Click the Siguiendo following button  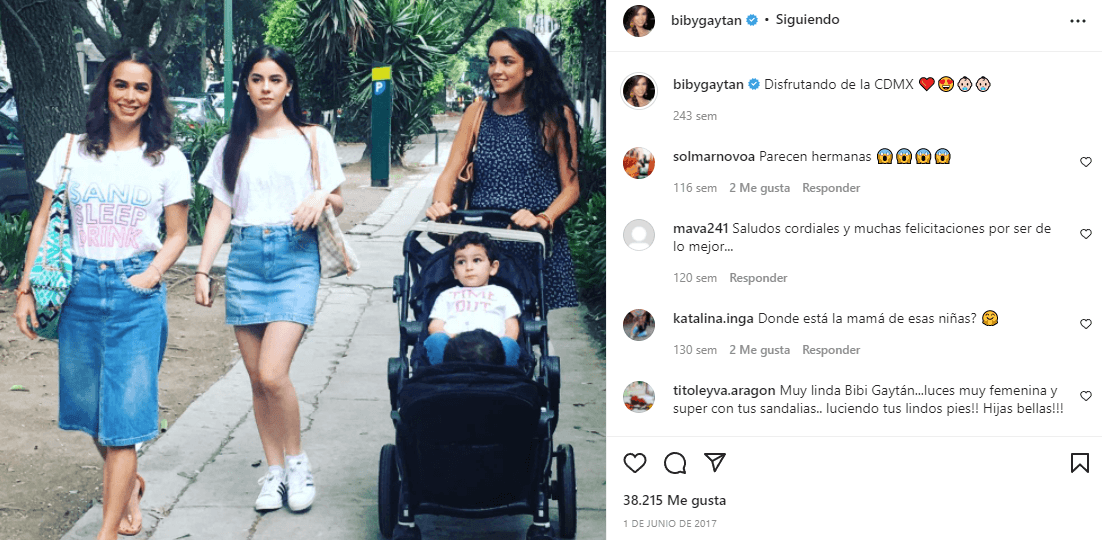[x=808, y=20]
